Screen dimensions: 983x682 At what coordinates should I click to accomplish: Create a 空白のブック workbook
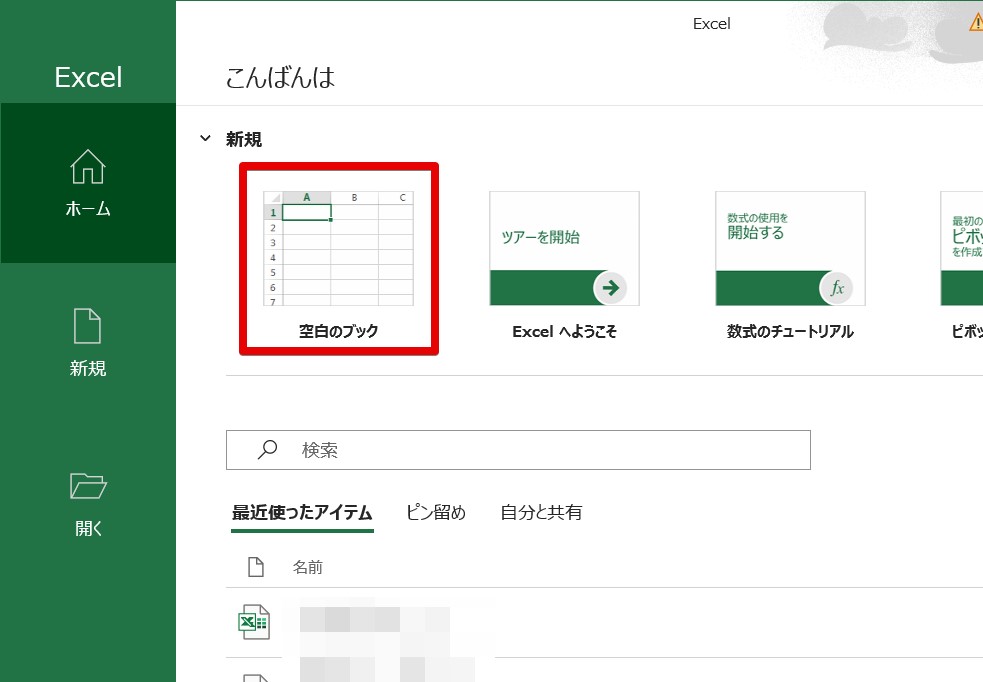[339, 259]
